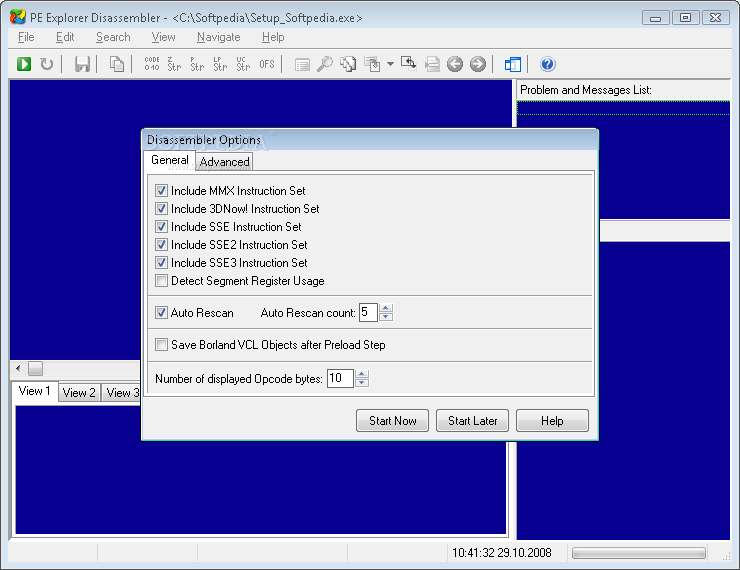This screenshot has height=570, width=740.
Task: Click the Save floppy disk icon
Action: click(x=82, y=64)
